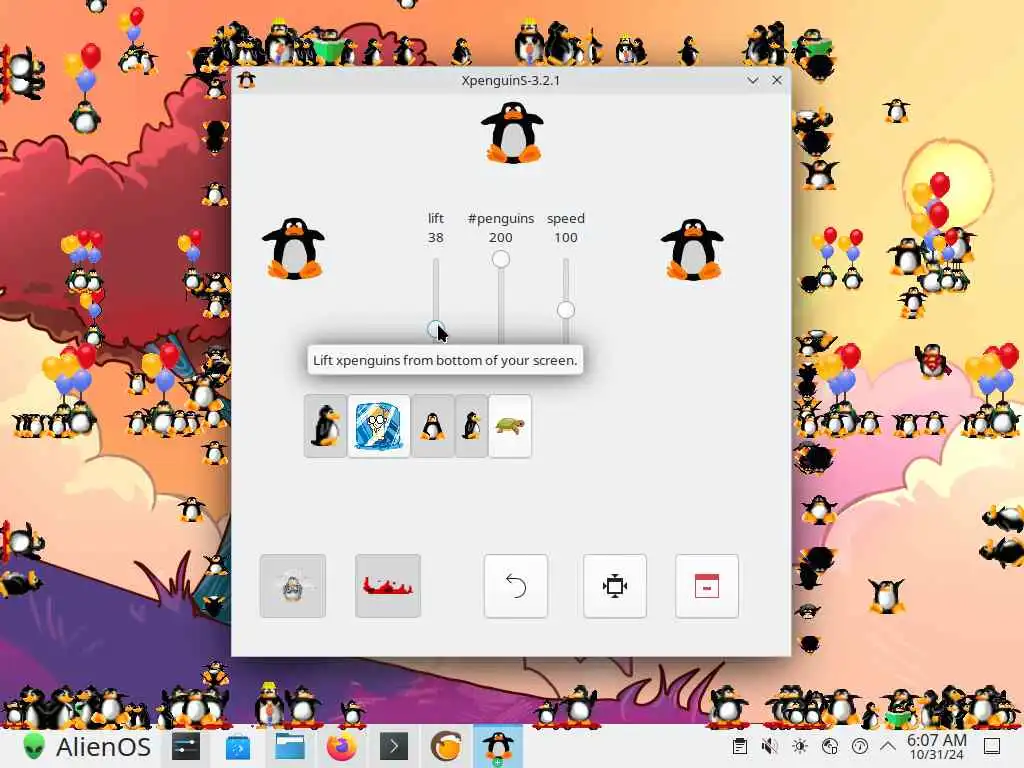Open the file manager folder in taskbar

290,746
